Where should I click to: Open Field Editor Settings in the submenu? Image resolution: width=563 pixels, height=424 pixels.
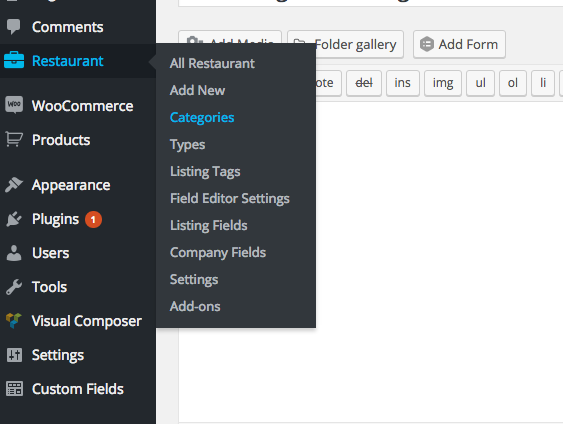[230, 199]
